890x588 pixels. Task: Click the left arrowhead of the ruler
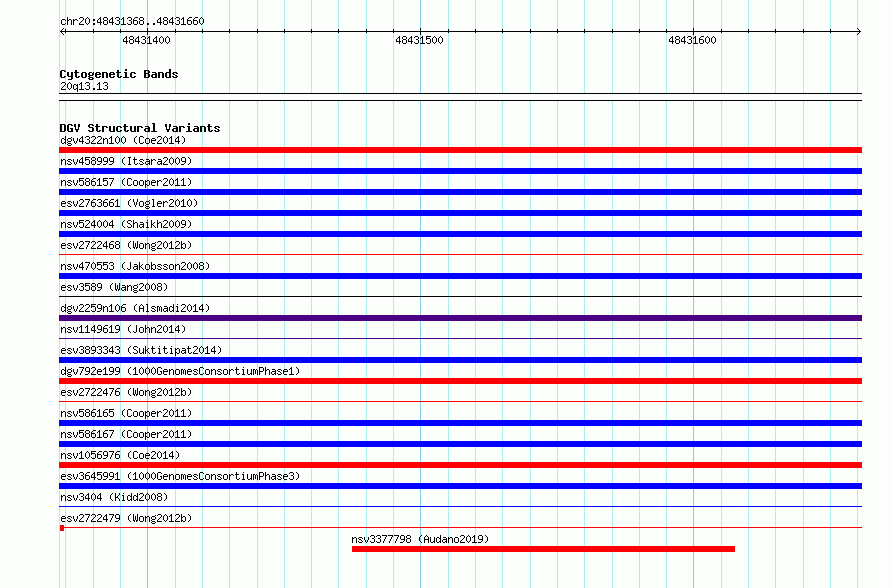point(62,31)
